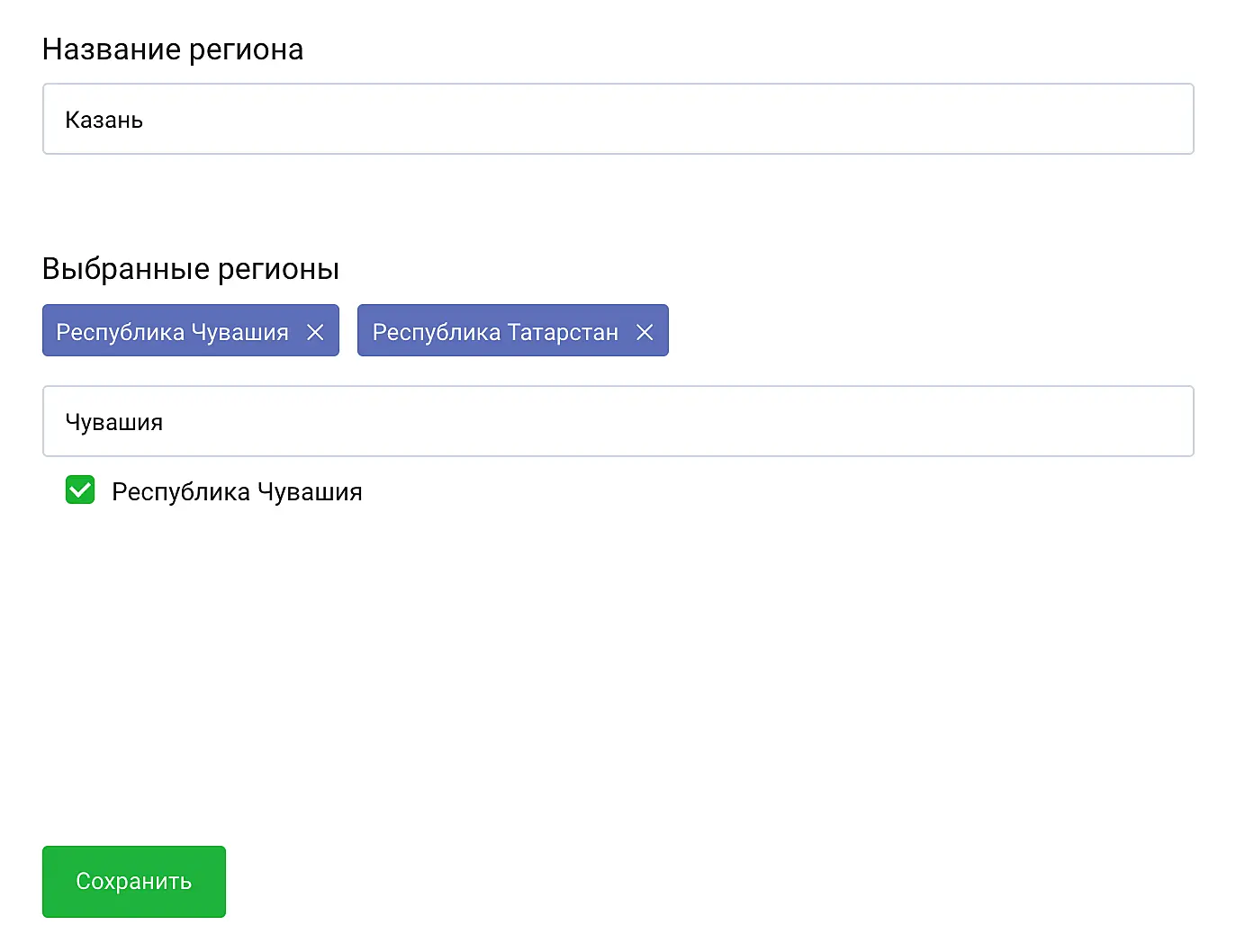Image resolution: width=1236 pixels, height=952 pixels.
Task: Click the word Чувашия inside the search box
Action: click(x=114, y=423)
